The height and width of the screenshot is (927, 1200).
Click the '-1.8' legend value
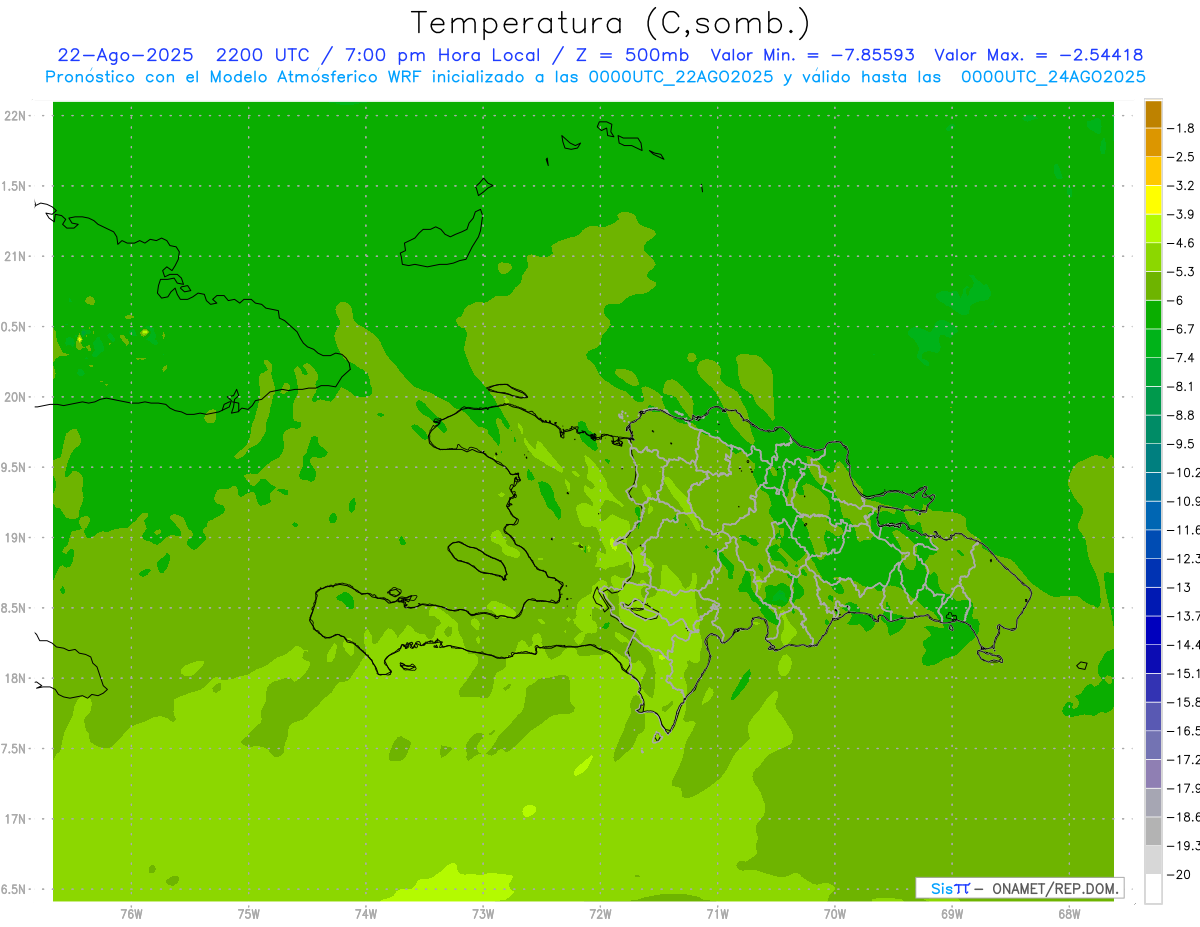1181,128
